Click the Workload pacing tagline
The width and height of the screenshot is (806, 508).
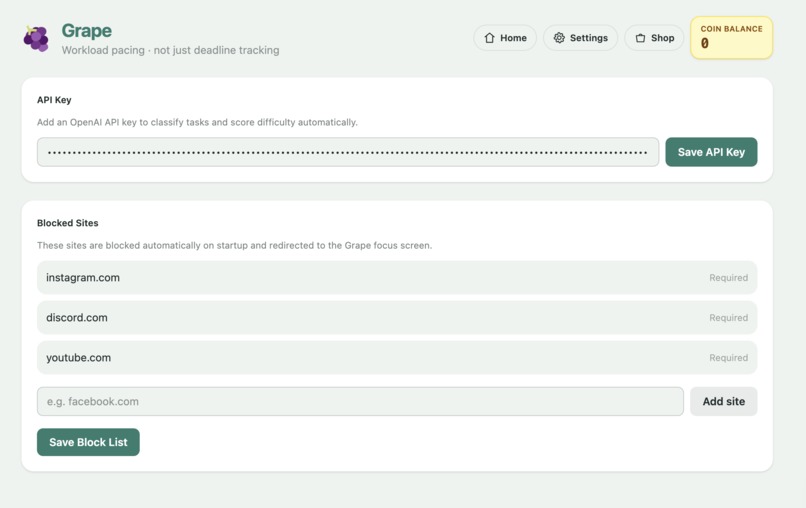[171, 50]
